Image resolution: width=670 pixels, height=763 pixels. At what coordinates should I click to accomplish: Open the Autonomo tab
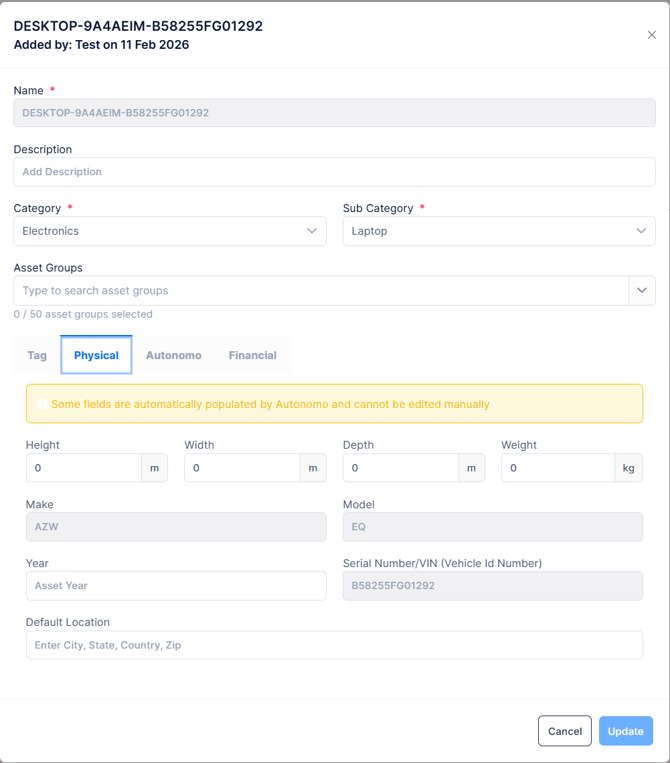(174, 355)
